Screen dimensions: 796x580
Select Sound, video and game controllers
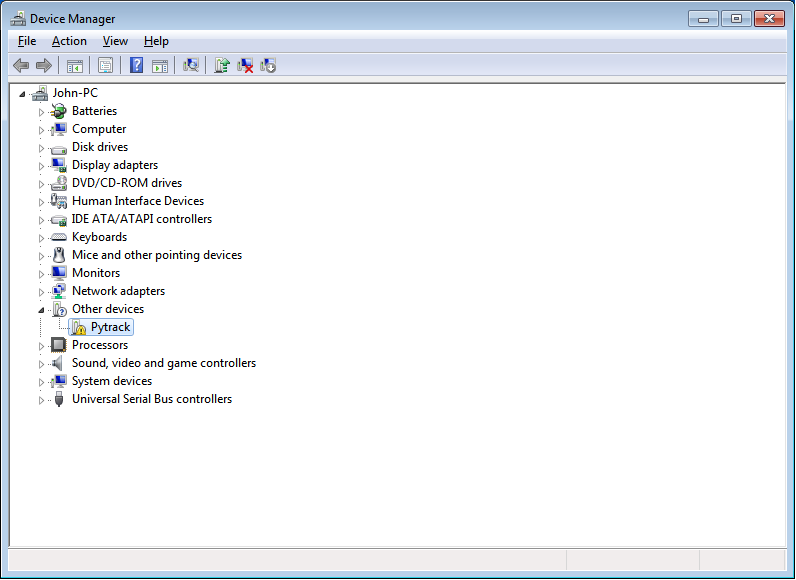[163, 363]
